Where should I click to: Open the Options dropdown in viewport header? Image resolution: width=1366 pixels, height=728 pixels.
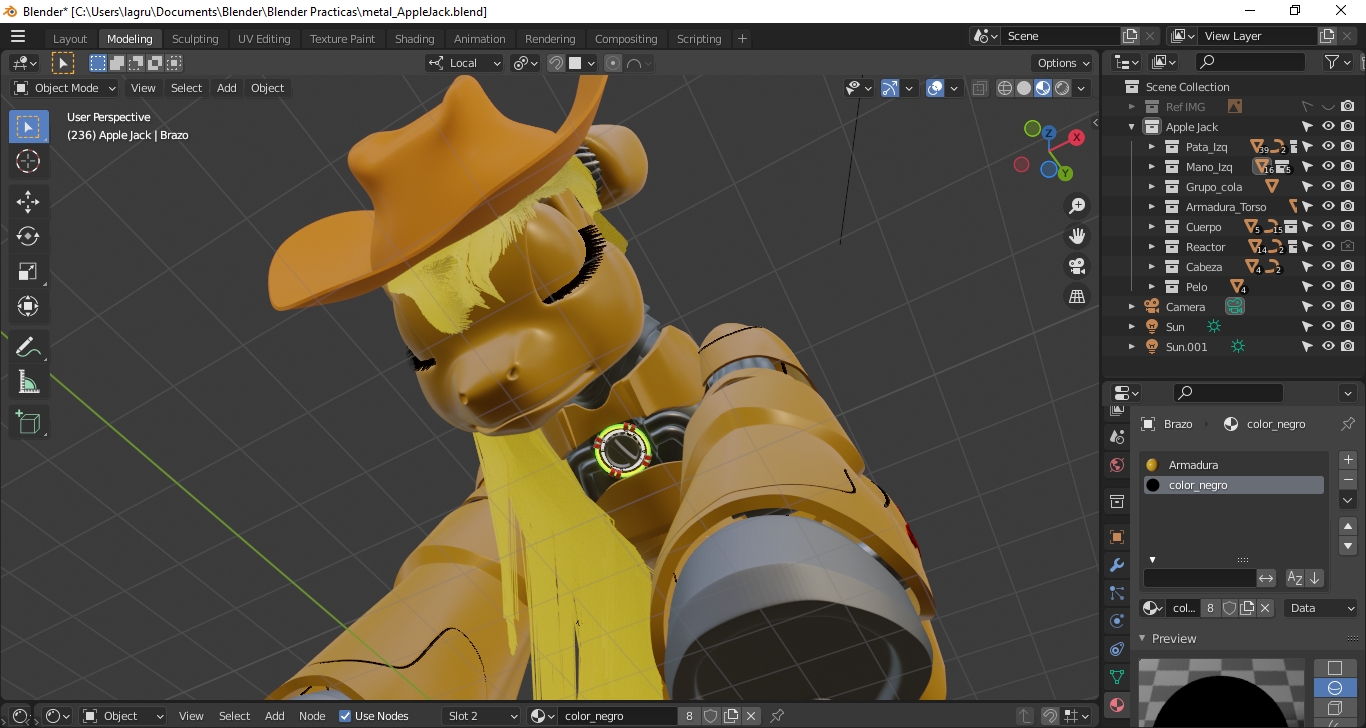point(1064,63)
